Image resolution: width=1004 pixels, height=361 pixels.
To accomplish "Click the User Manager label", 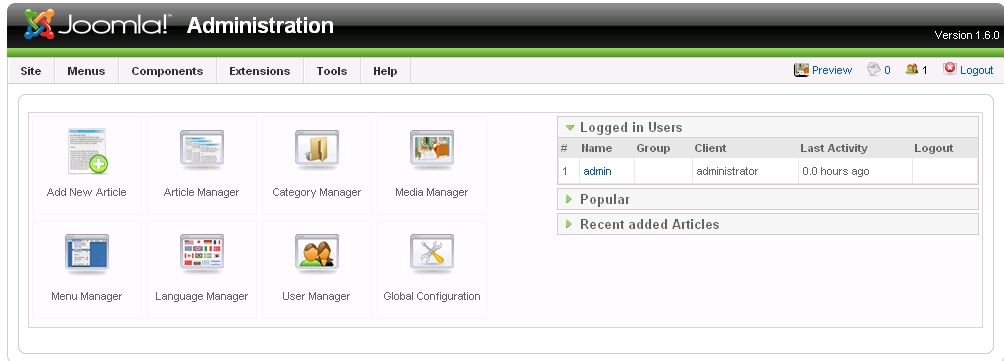I will [x=316, y=296].
